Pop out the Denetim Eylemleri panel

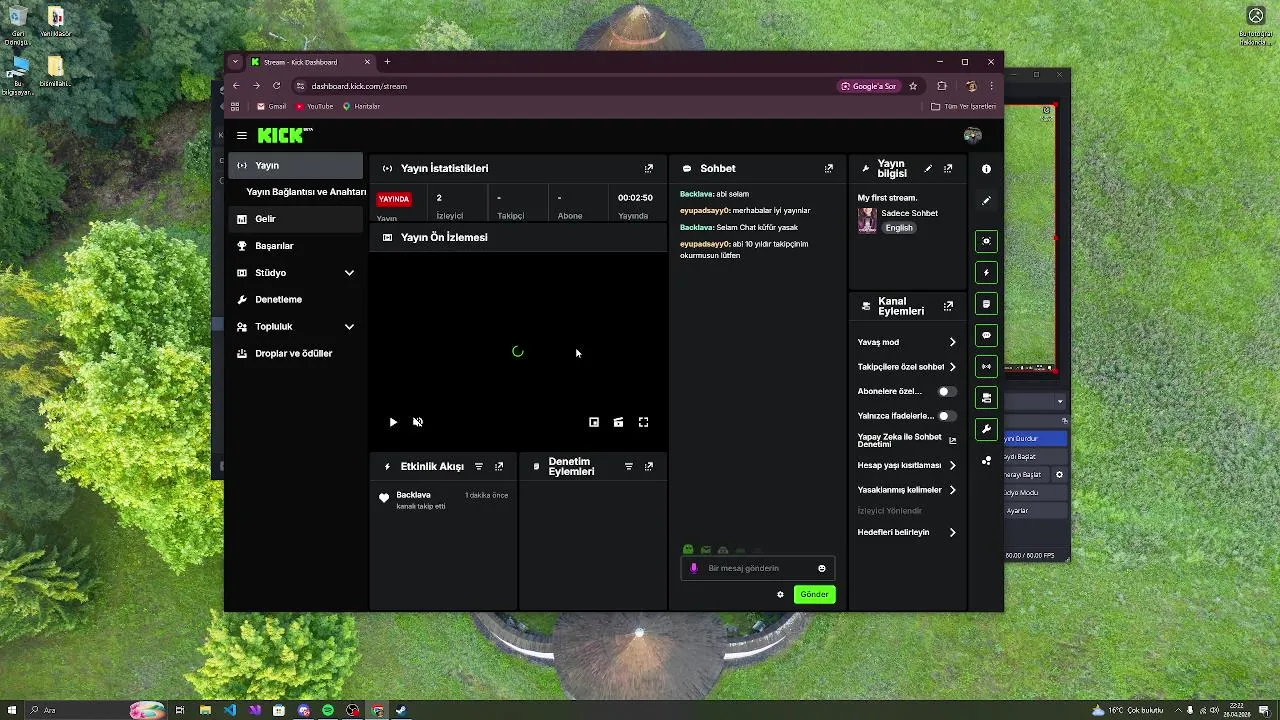[649, 466]
